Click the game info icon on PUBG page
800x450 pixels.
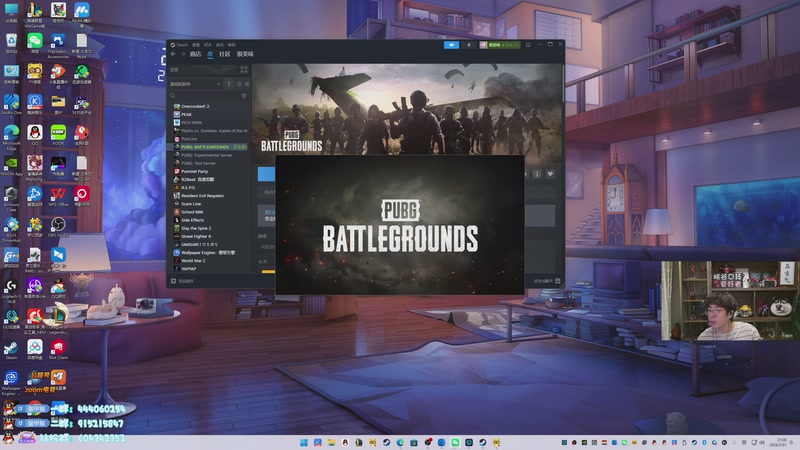537,174
